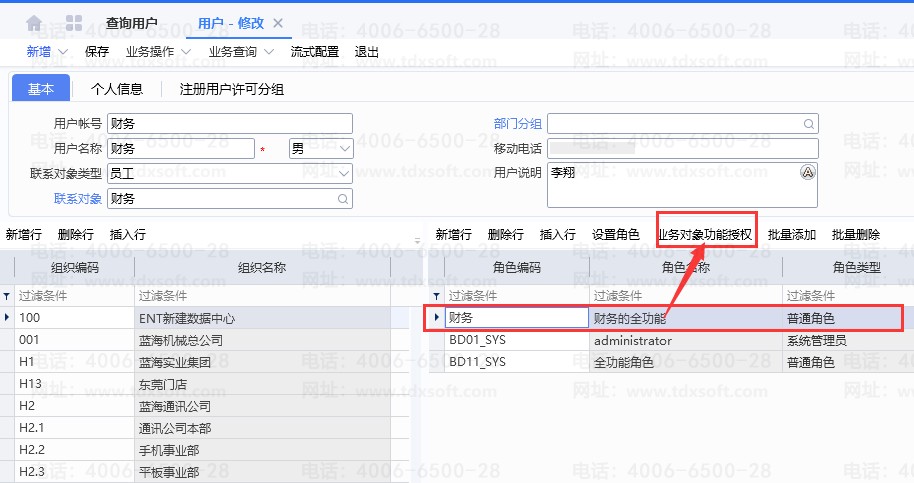This screenshot has height=483, width=914.
Task: Click 业务对象功能授权 button
Action: coord(705,235)
